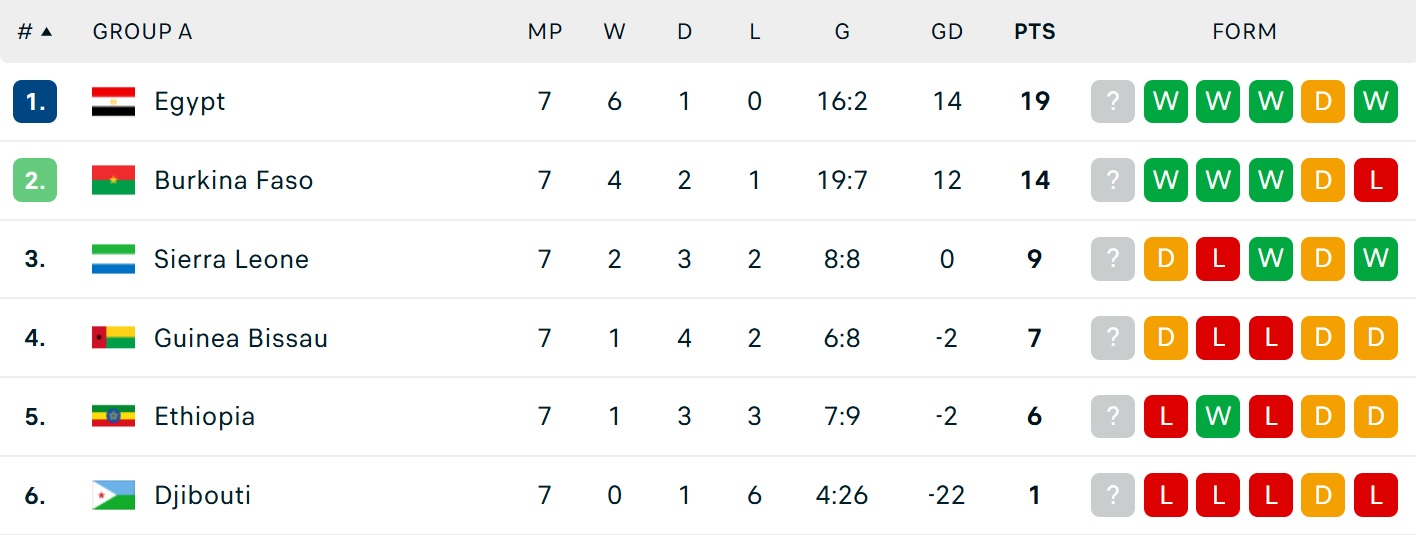Click the MP column header
The height and width of the screenshot is (535, 1416).
coord(545,32)
